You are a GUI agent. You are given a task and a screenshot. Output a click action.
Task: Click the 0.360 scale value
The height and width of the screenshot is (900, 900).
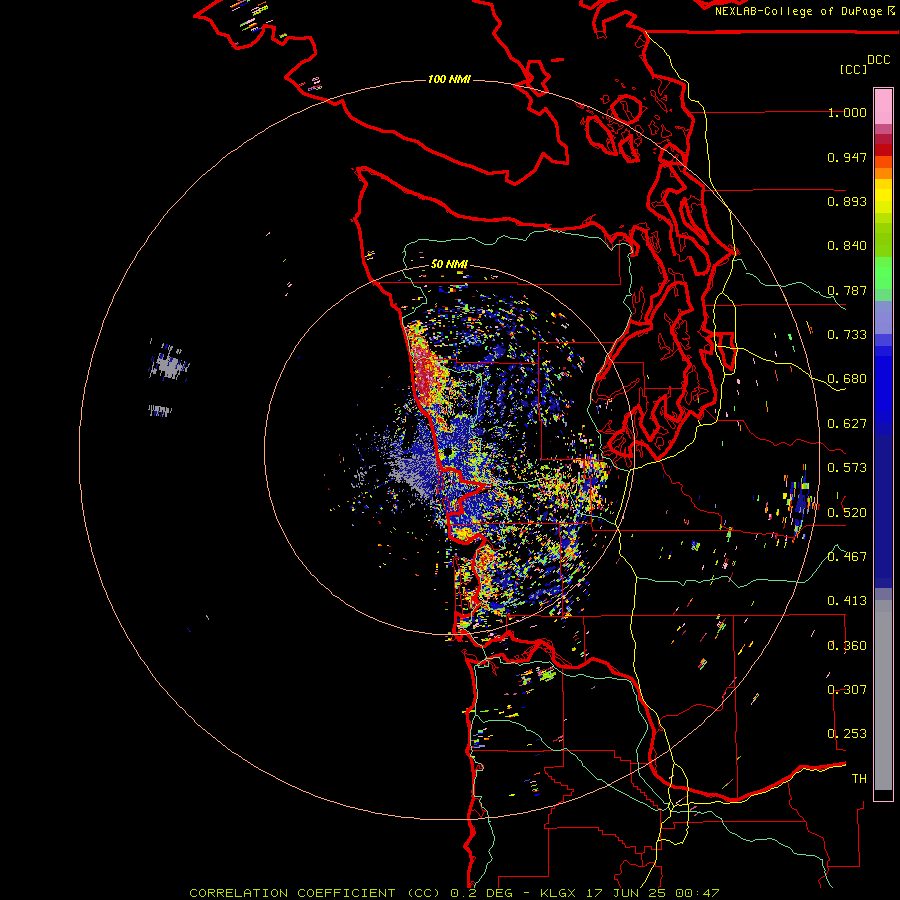point(847,646)
